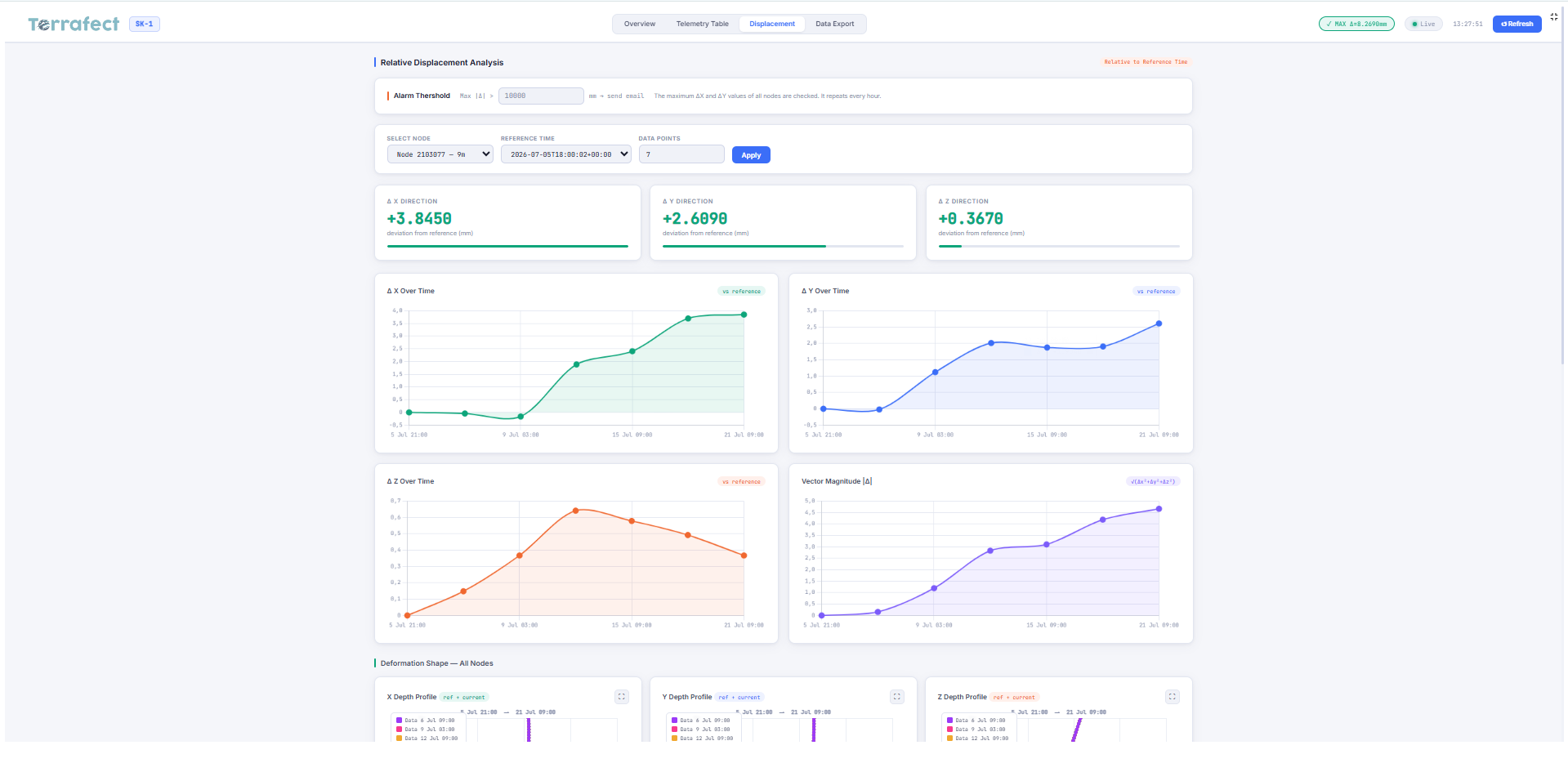Click the 'Vector Magnitude |Δ|' chart title

(837, 481)
